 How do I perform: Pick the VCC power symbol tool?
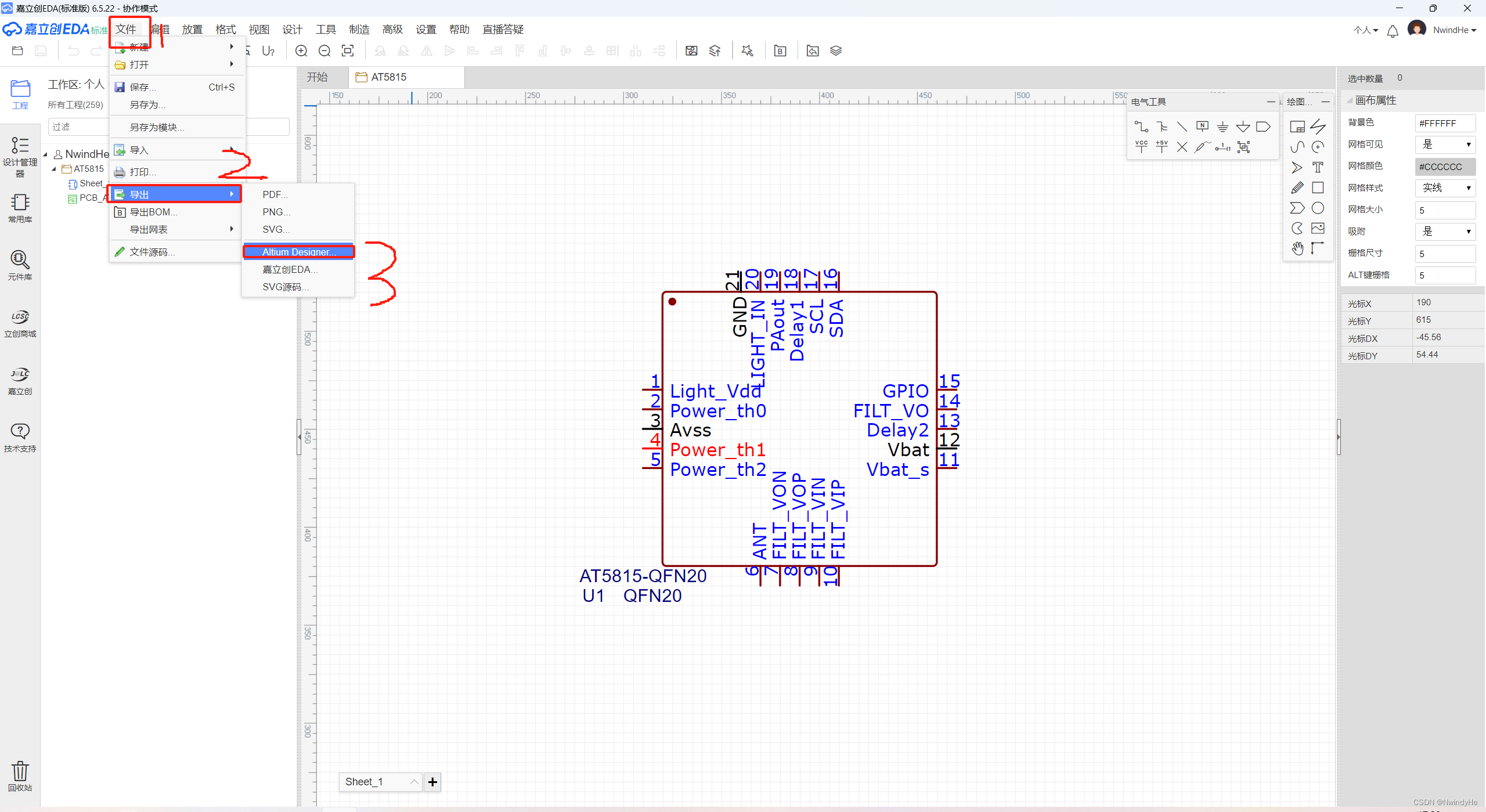(x=1141, y=147)
